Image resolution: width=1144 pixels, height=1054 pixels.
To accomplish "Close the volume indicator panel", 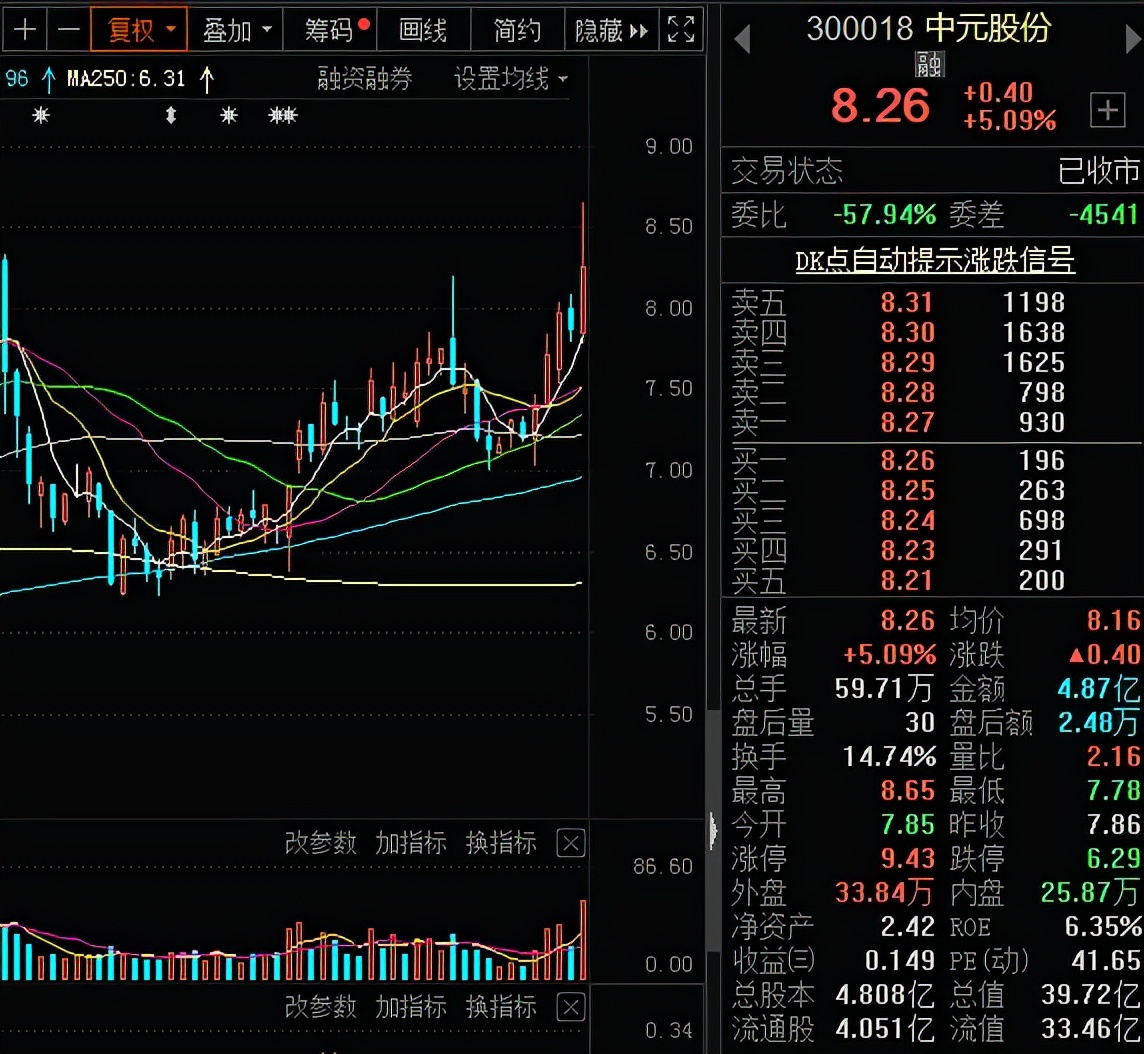I will coord(570,844).
